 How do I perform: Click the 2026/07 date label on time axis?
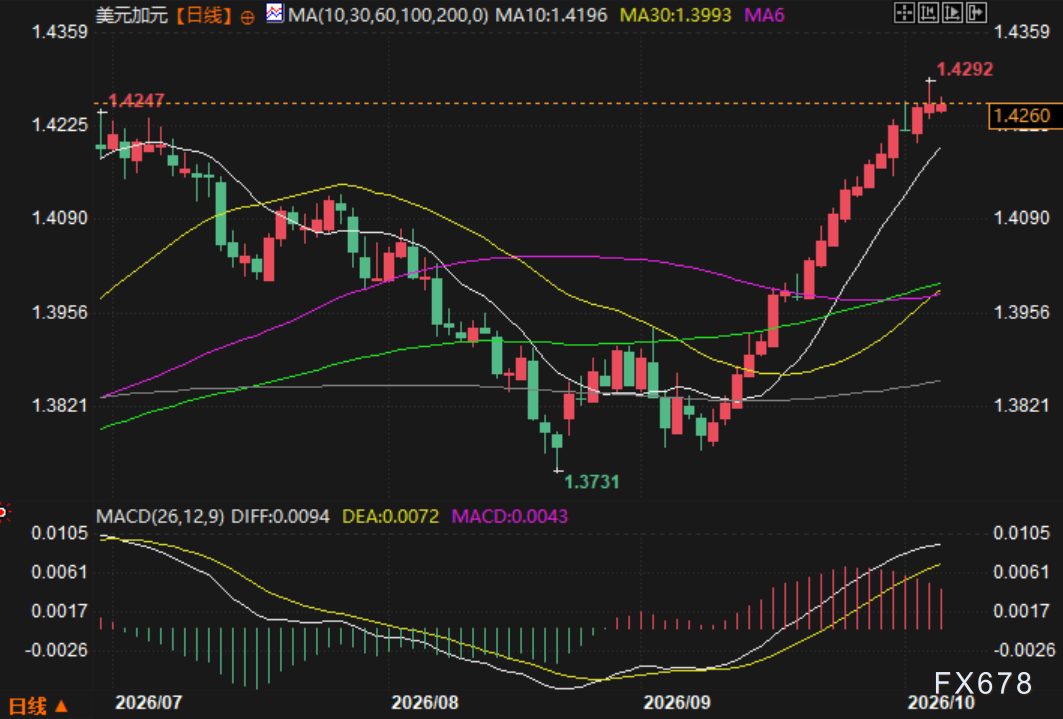(x=148, y=702)
